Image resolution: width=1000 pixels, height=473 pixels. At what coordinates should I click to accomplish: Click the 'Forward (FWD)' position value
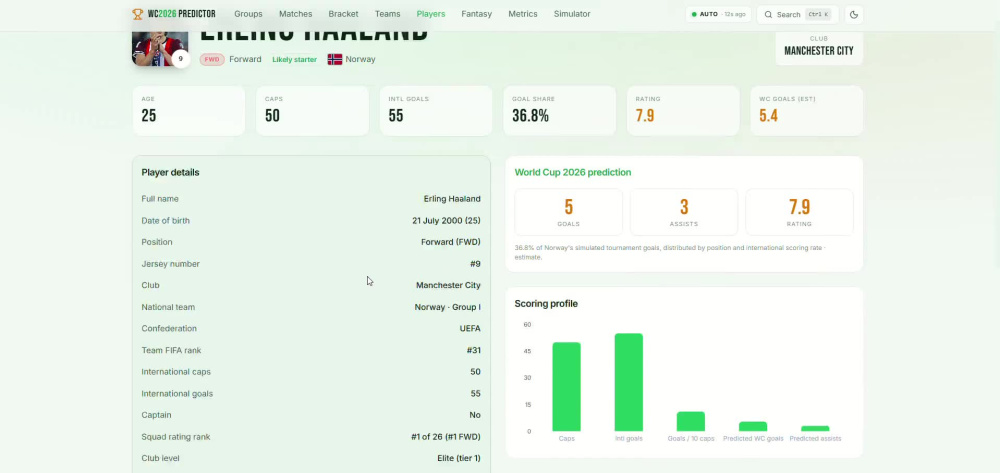pos(451,242)
